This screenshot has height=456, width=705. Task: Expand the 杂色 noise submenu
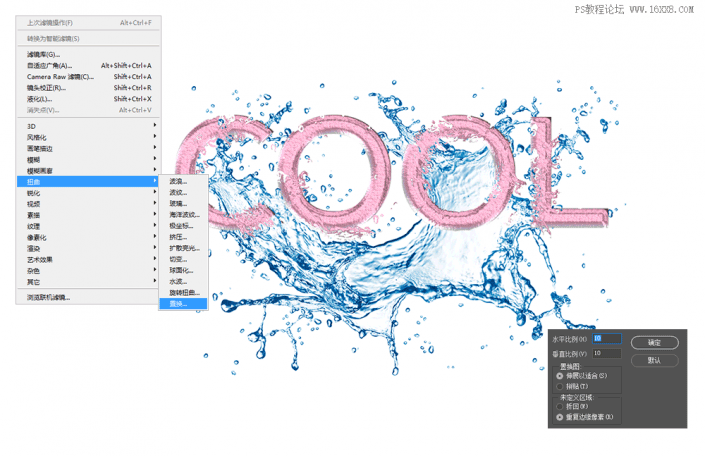coord(89,271)
